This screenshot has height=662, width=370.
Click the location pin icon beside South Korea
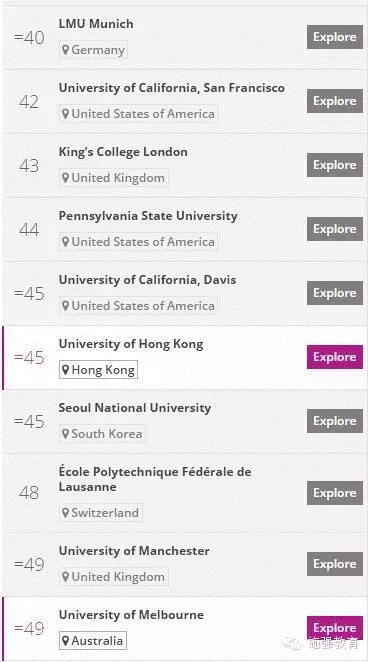click(65, 434)
